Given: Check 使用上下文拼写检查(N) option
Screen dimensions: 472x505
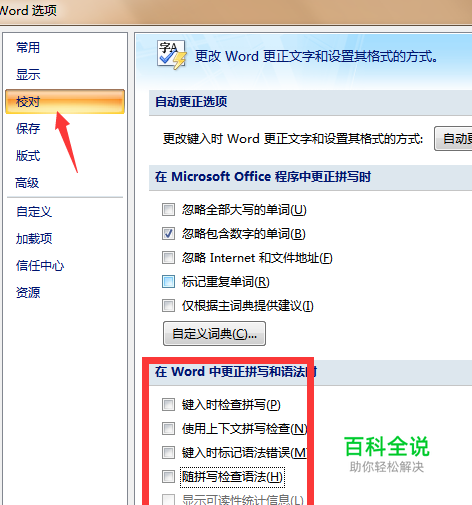Looking at the screenshot, I should (x=168, y=429).
